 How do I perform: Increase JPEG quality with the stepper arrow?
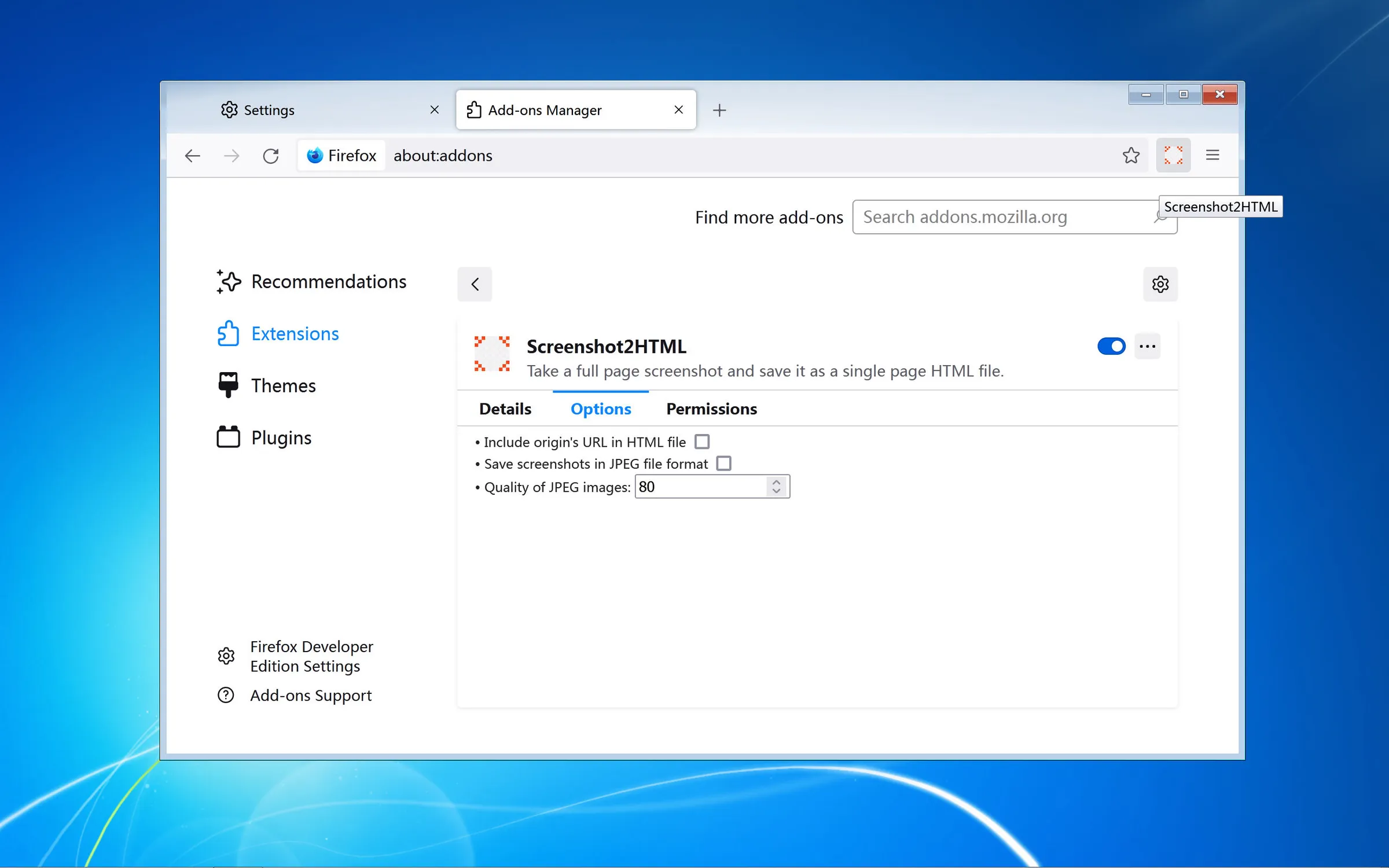[776, 482]
